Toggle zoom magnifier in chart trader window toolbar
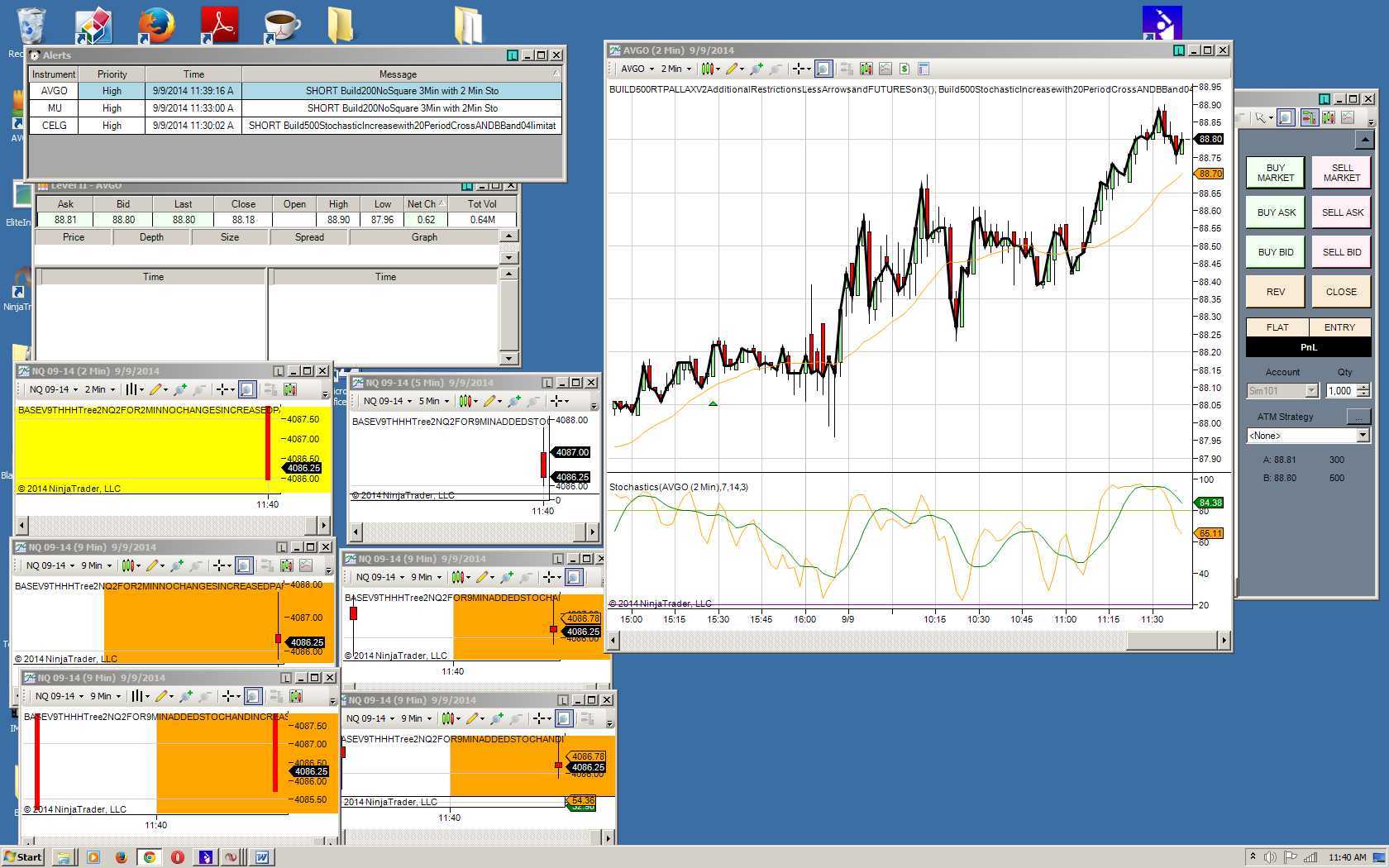1389x868 pixels. coord(1286,118)
